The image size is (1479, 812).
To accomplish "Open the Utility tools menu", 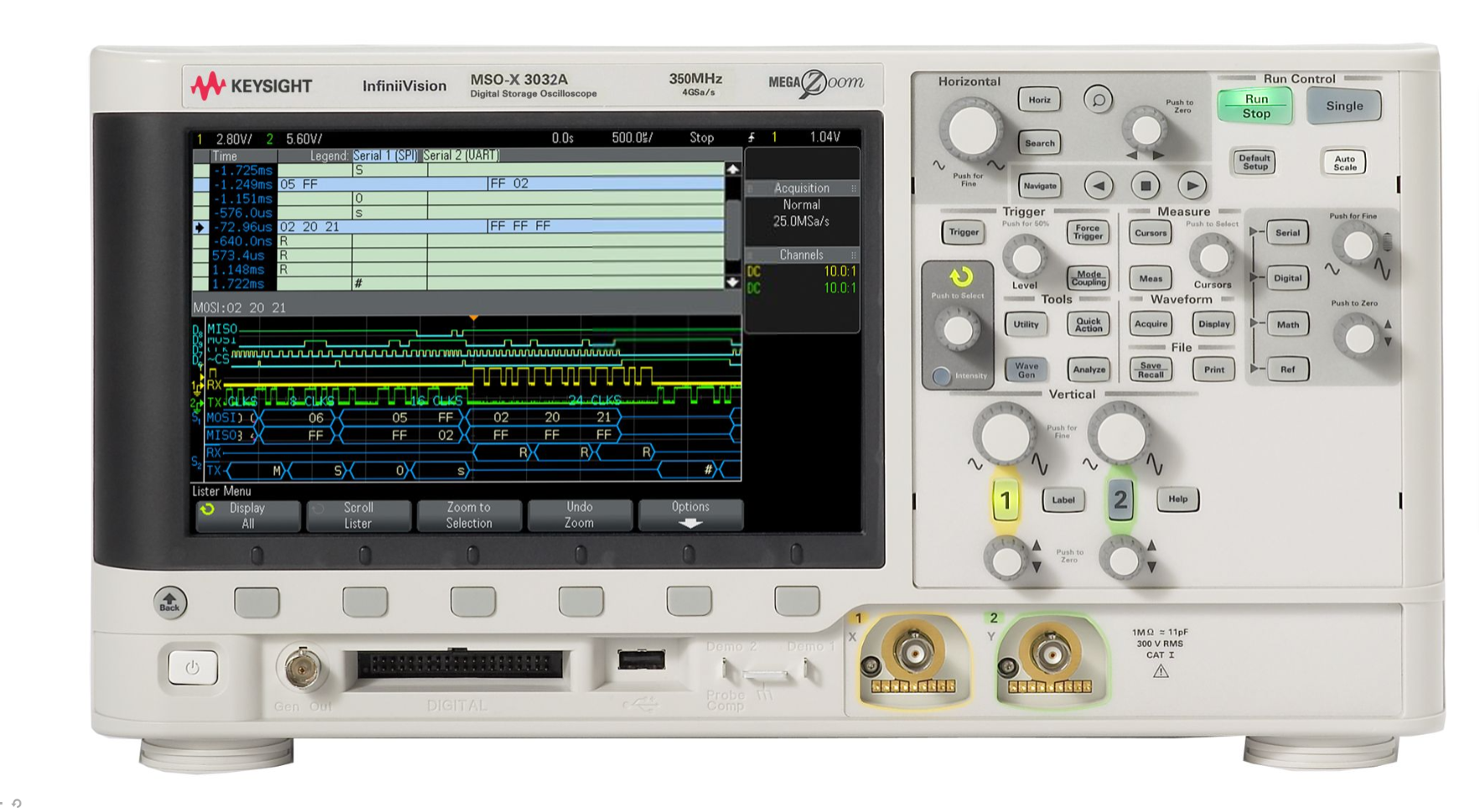I will (x=1026, y=324).
